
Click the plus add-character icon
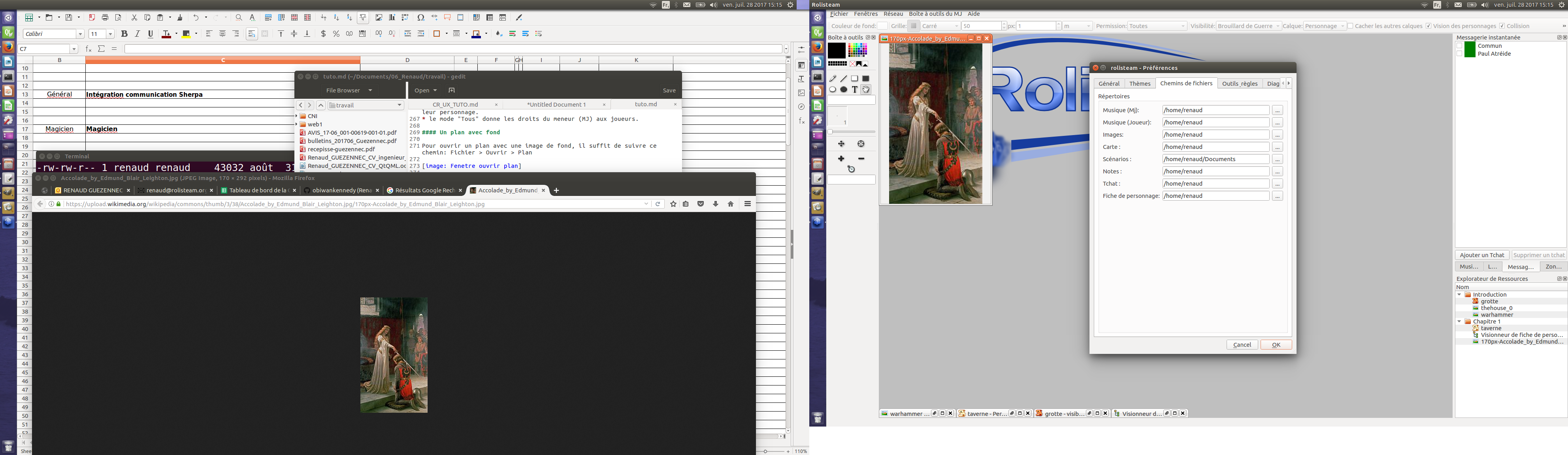coord(841,159)
